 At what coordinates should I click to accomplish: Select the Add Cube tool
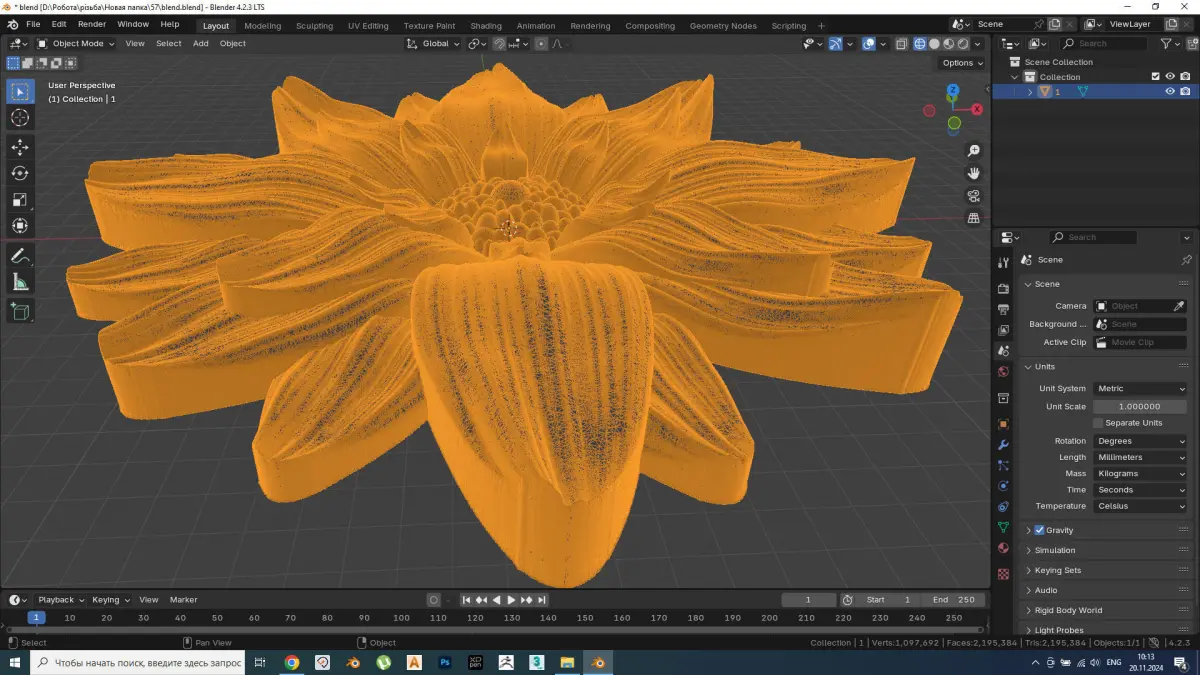(x=20, y=312)
